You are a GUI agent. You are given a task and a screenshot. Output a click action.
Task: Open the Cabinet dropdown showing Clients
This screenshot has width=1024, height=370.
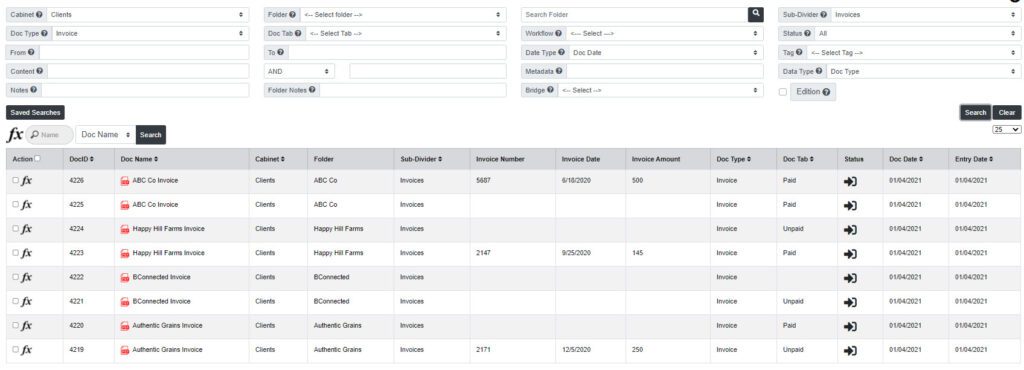point(148,14)
